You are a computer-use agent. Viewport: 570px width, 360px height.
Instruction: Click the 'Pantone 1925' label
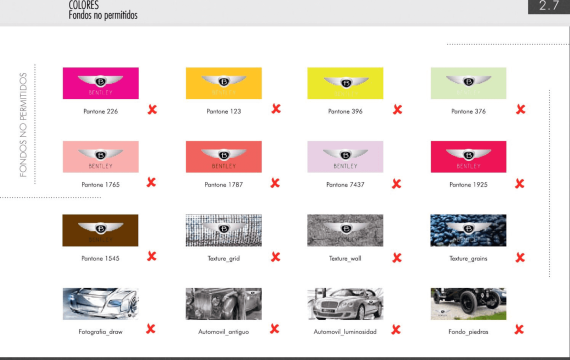(x=468, y=185)
